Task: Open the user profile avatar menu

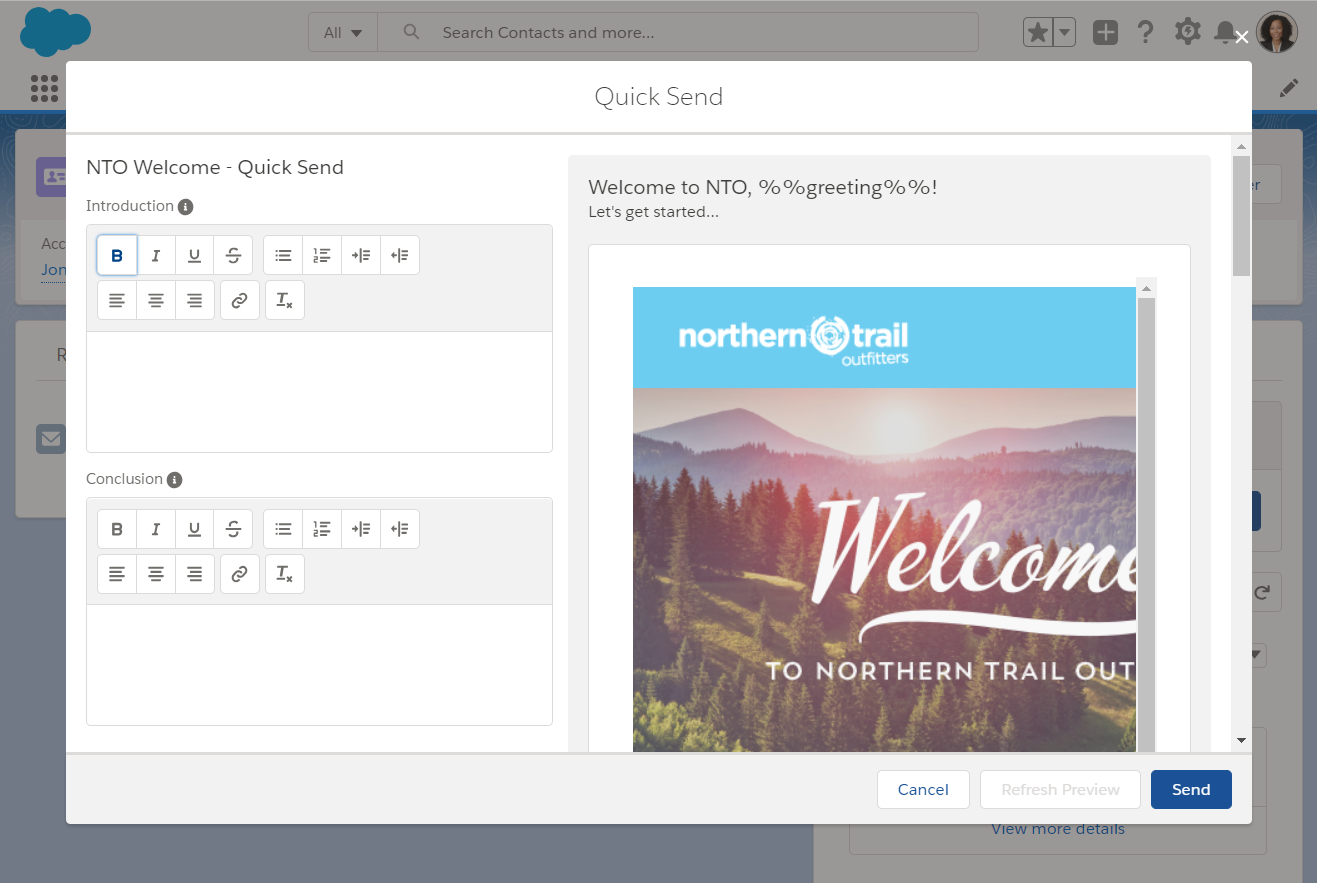Action: (1277, 32)
